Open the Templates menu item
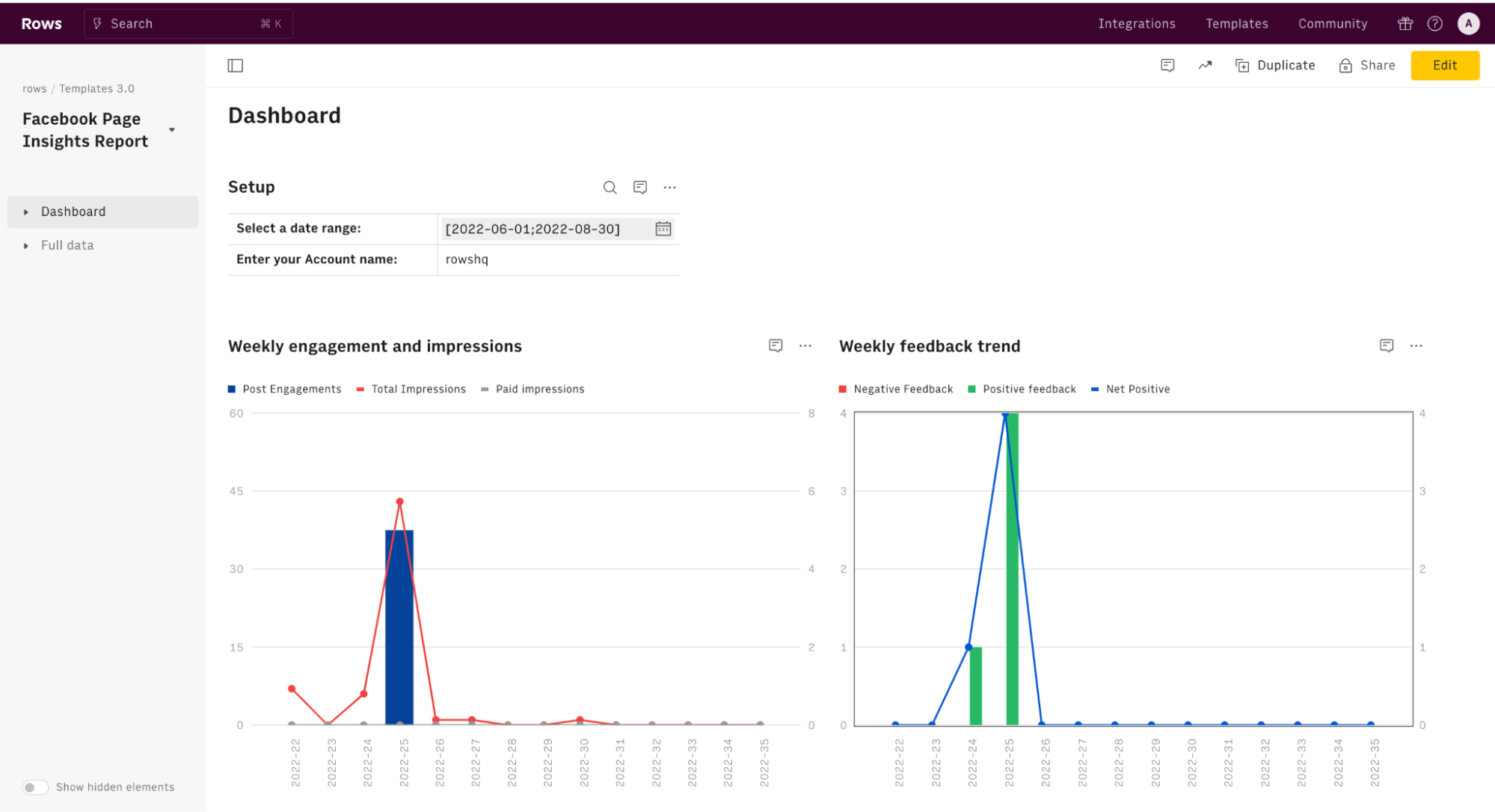This screenshot has width=1495, height=812. click(1239, 22)
